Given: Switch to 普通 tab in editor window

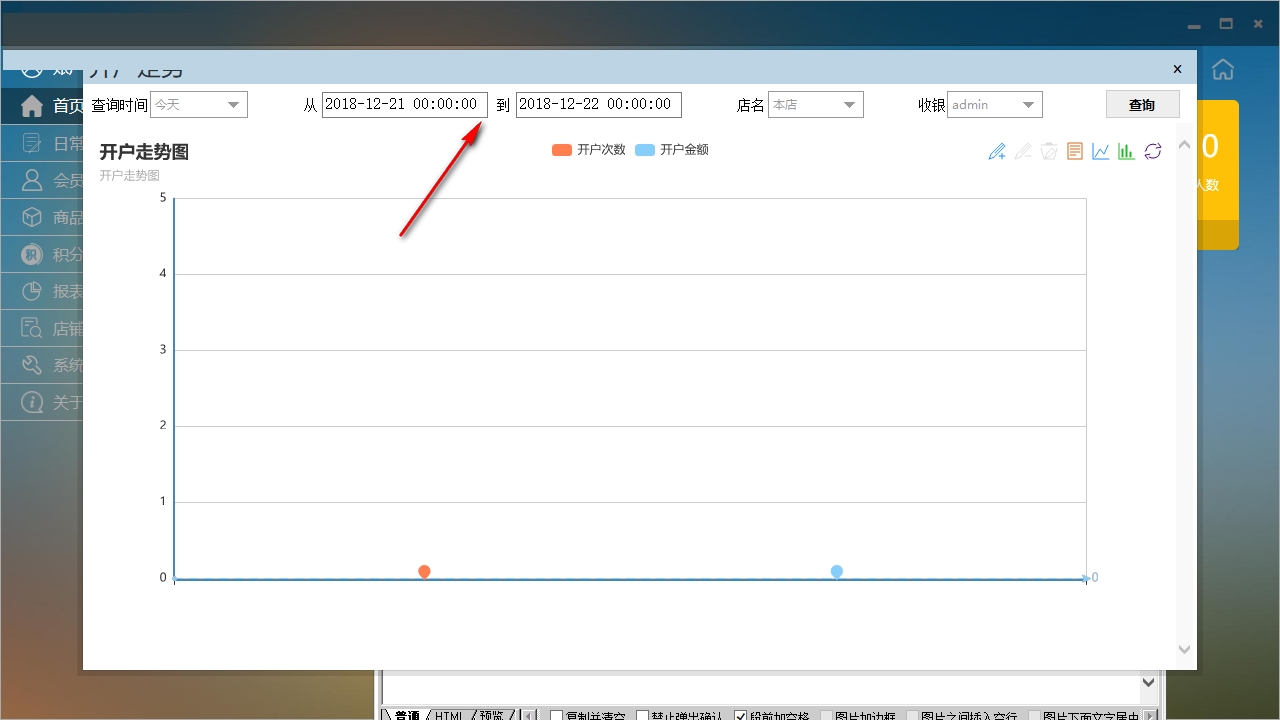Looking at the screenshot, I should (x=406, y=716).
